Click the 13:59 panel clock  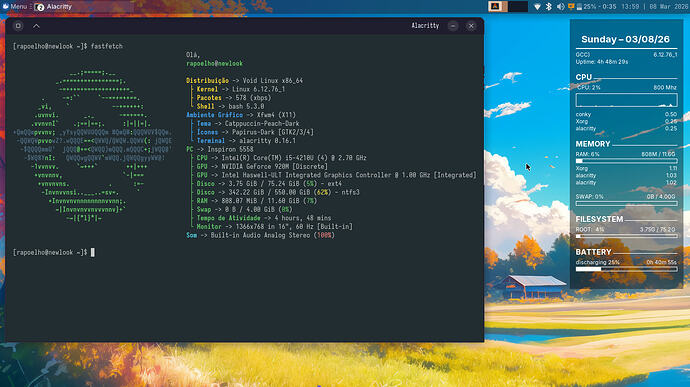tap(630, 7)
